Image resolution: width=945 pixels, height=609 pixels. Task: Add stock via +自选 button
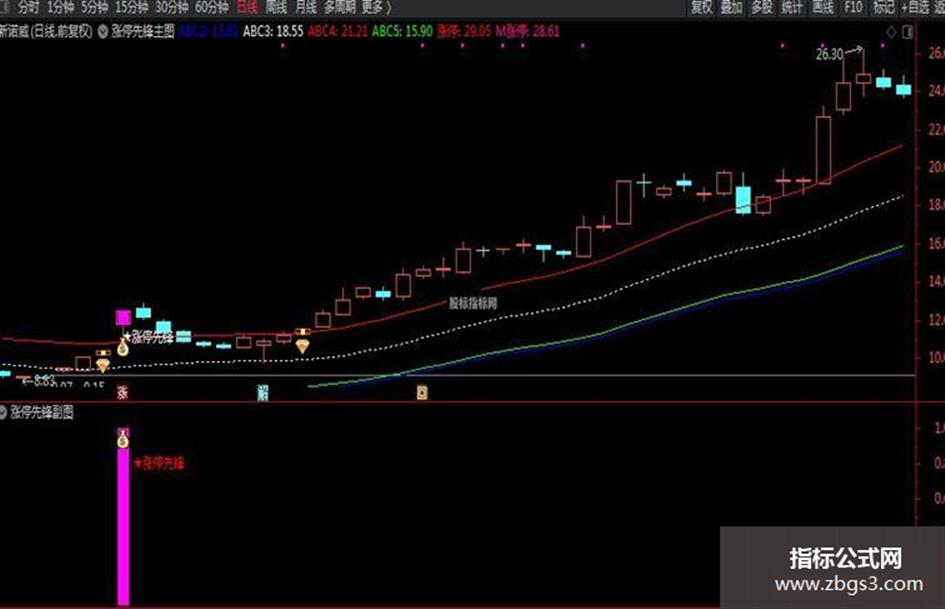click(x=915, y=7)
